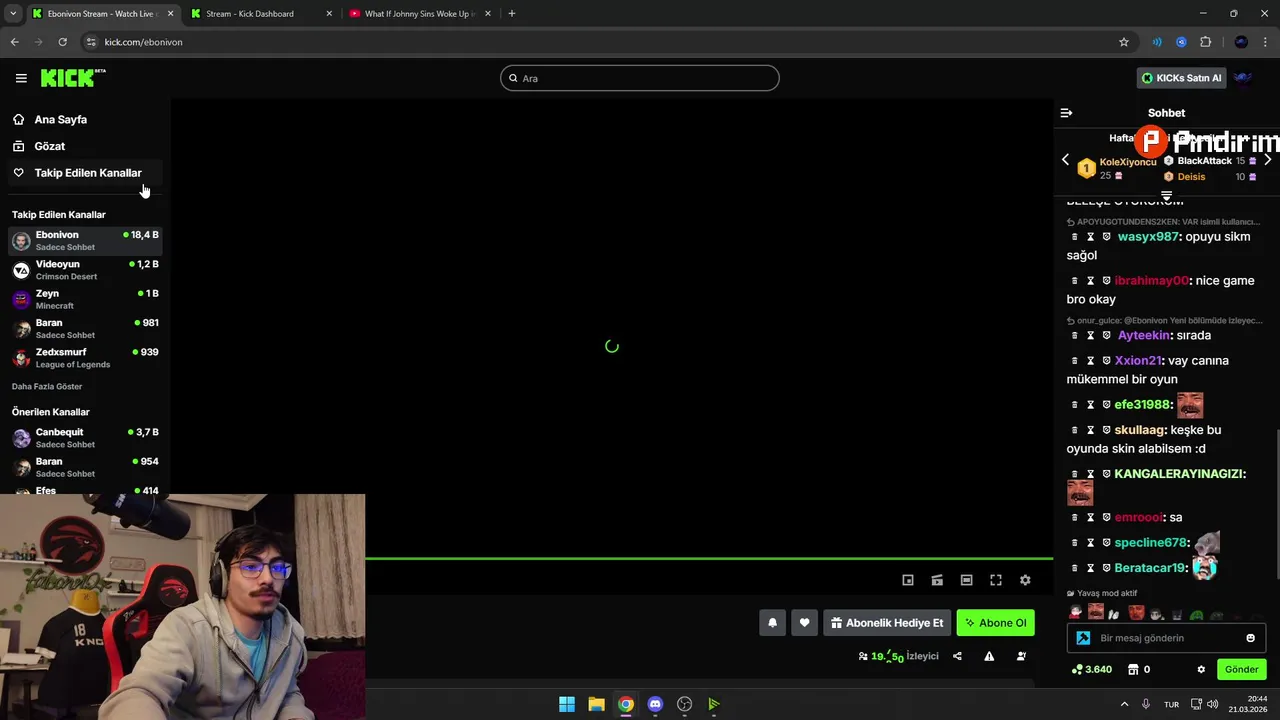1280x720 pixels.
Task: Open the Videoyun channel in sidebar
Action: (85, 270)
